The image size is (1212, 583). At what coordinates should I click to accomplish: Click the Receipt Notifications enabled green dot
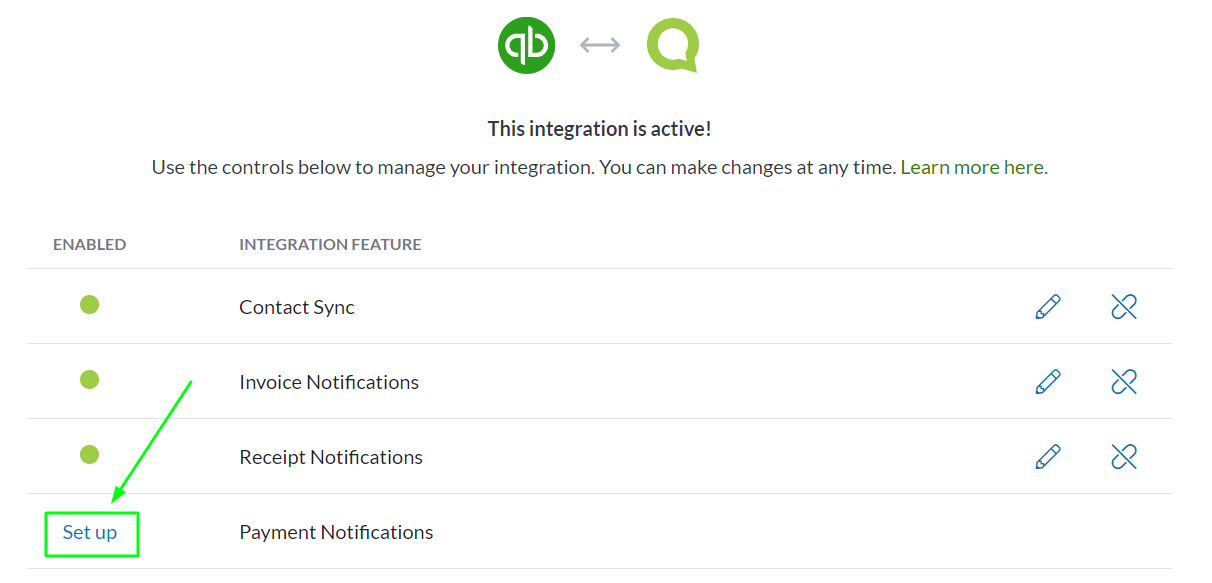89,455
